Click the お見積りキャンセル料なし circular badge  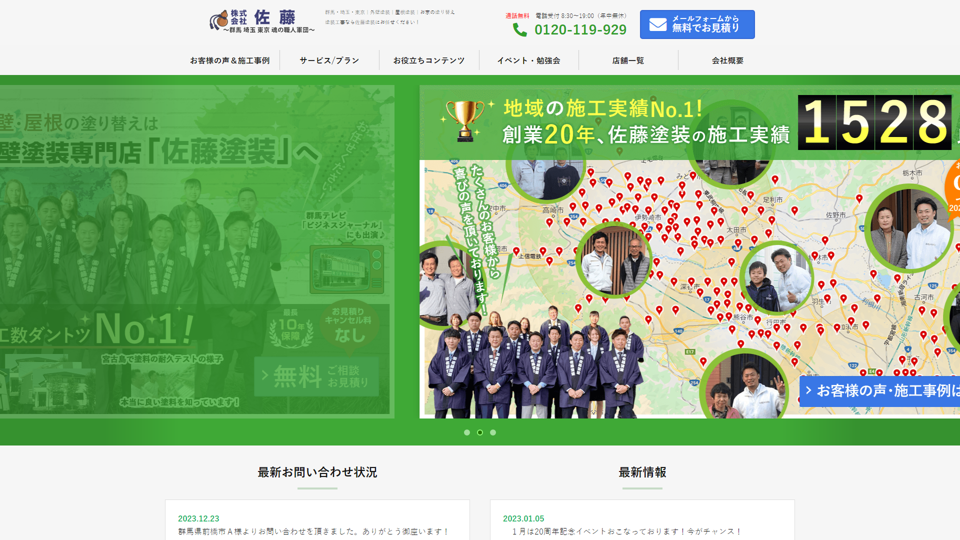click(350, 323)
